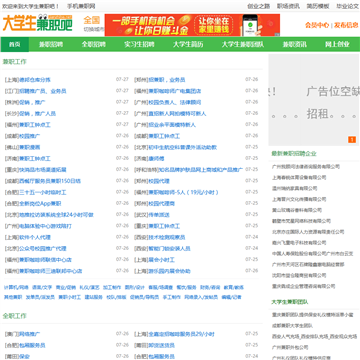Open the 大学生简历 navigation tab
The height and width of the screenshot is (360, 360).
(188, 44)
